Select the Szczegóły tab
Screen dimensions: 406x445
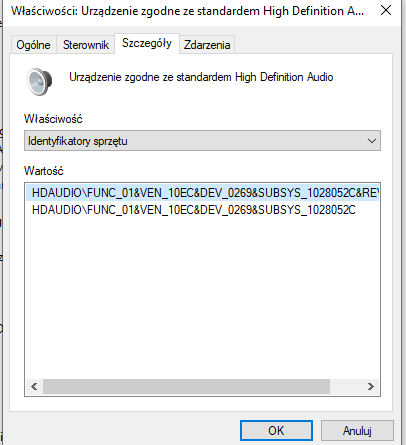tap(147, 43)
